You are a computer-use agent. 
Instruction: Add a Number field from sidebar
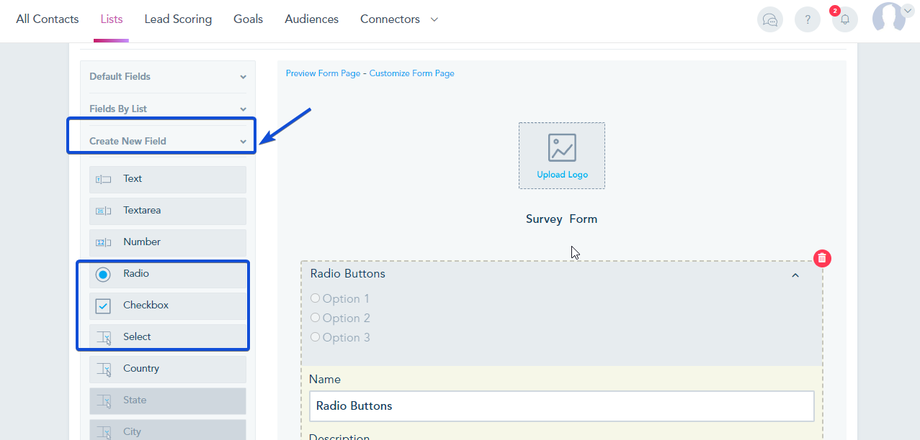[164, 242]
